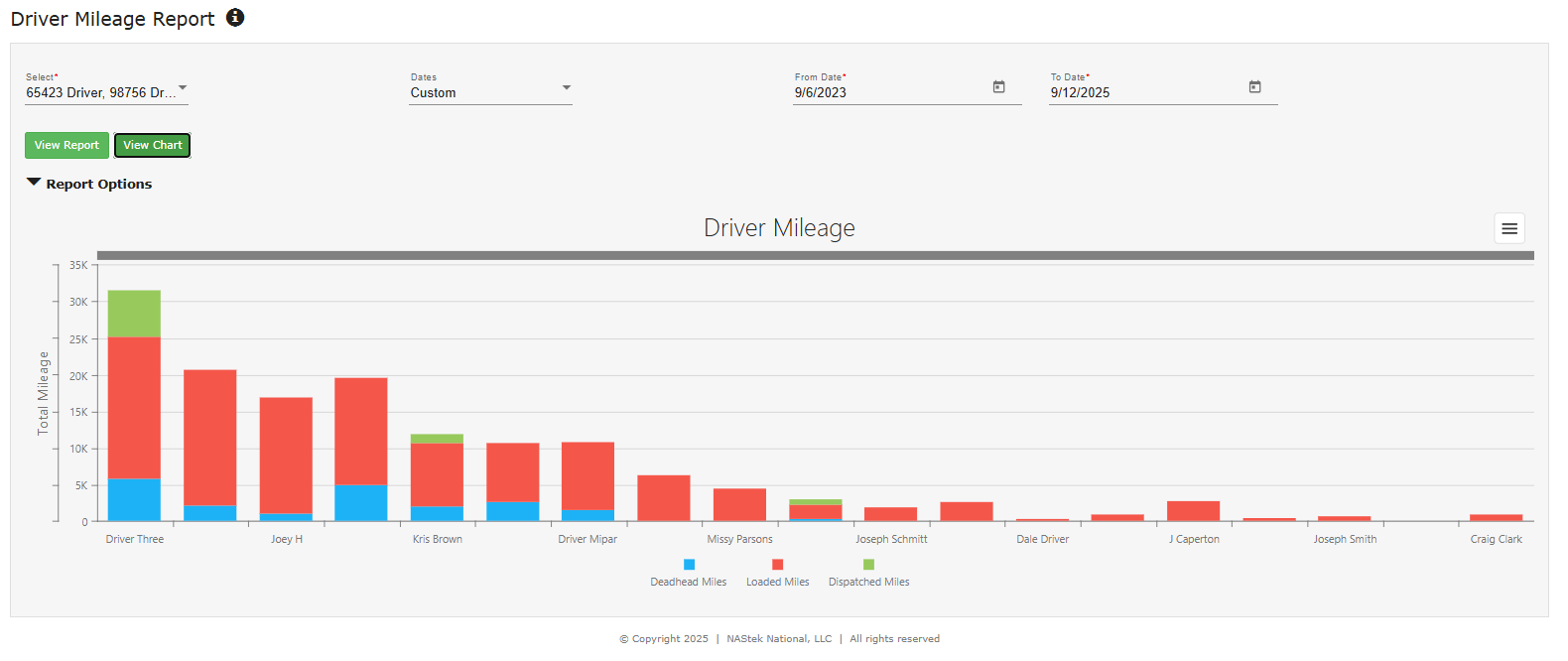Click the green dispatched segment of Driver Three
Screen dimensions: 1568x661
coord(134,314)
